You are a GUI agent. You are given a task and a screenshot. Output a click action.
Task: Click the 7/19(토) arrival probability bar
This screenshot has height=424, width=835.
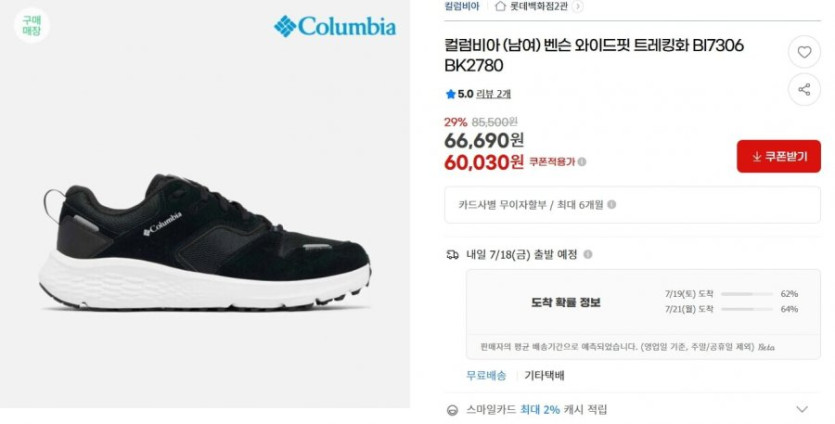tap(747, 294)
